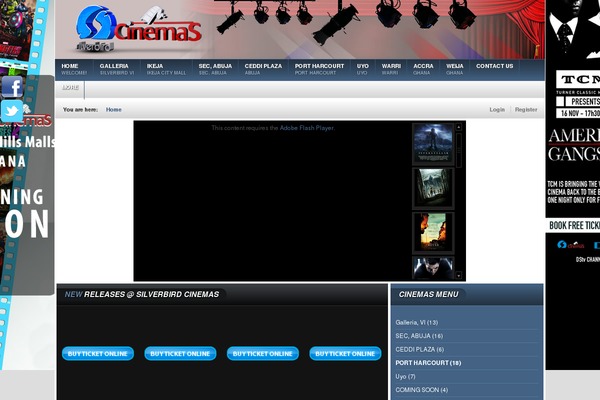Open the PORT HARCOURT menu item
Image resolution: width=600 pixels, height=400 pixels.
pyautogui.click(x=319, y=69)
